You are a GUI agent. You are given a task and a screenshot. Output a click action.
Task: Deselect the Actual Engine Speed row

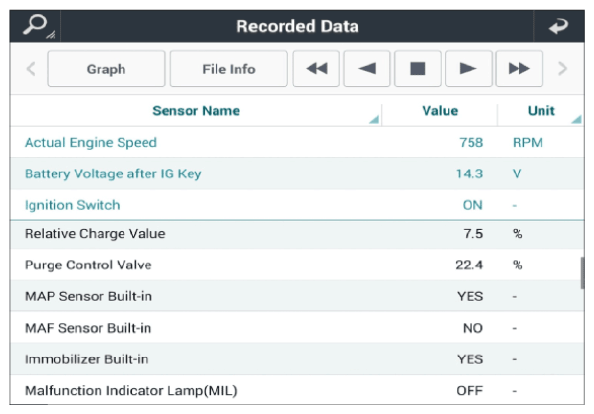pos(297,142)
